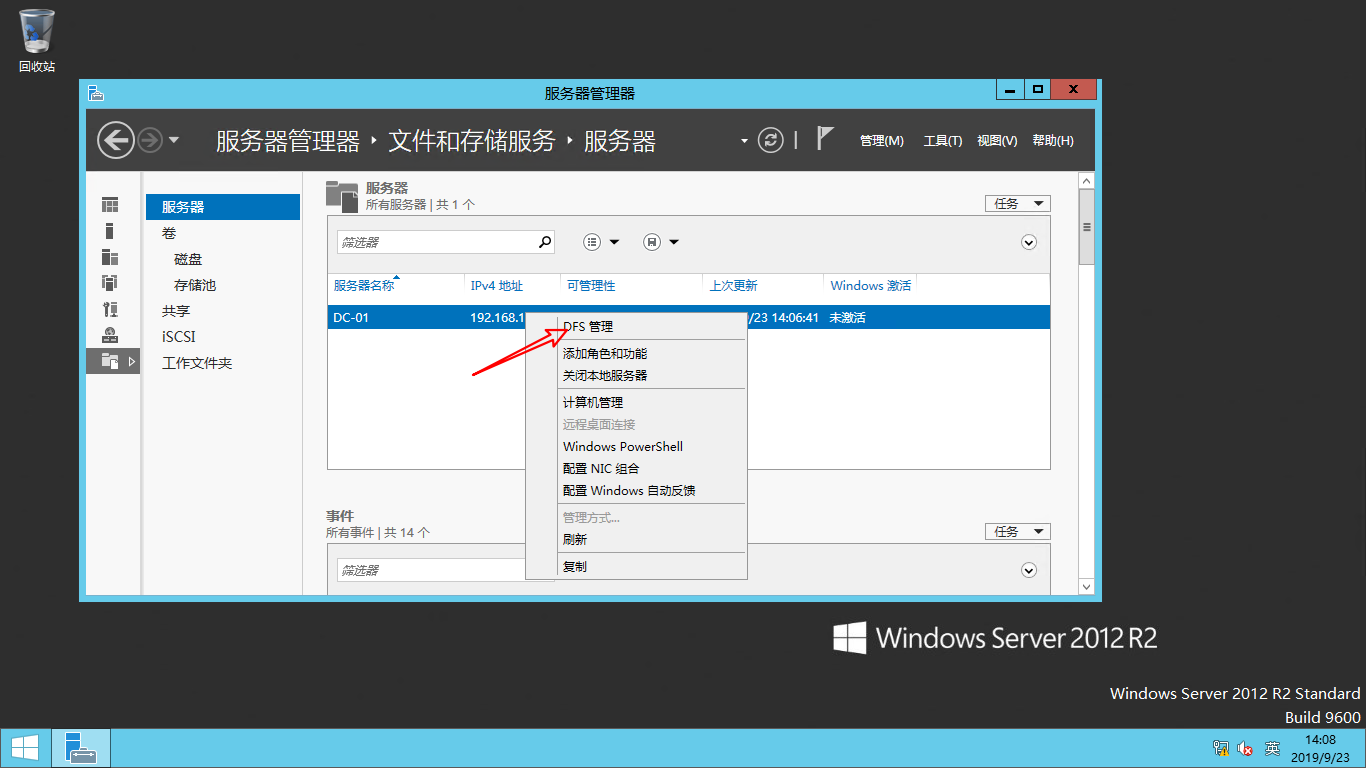Open the 管理(M) menu

pyautogui.click(x=881, y=141)
